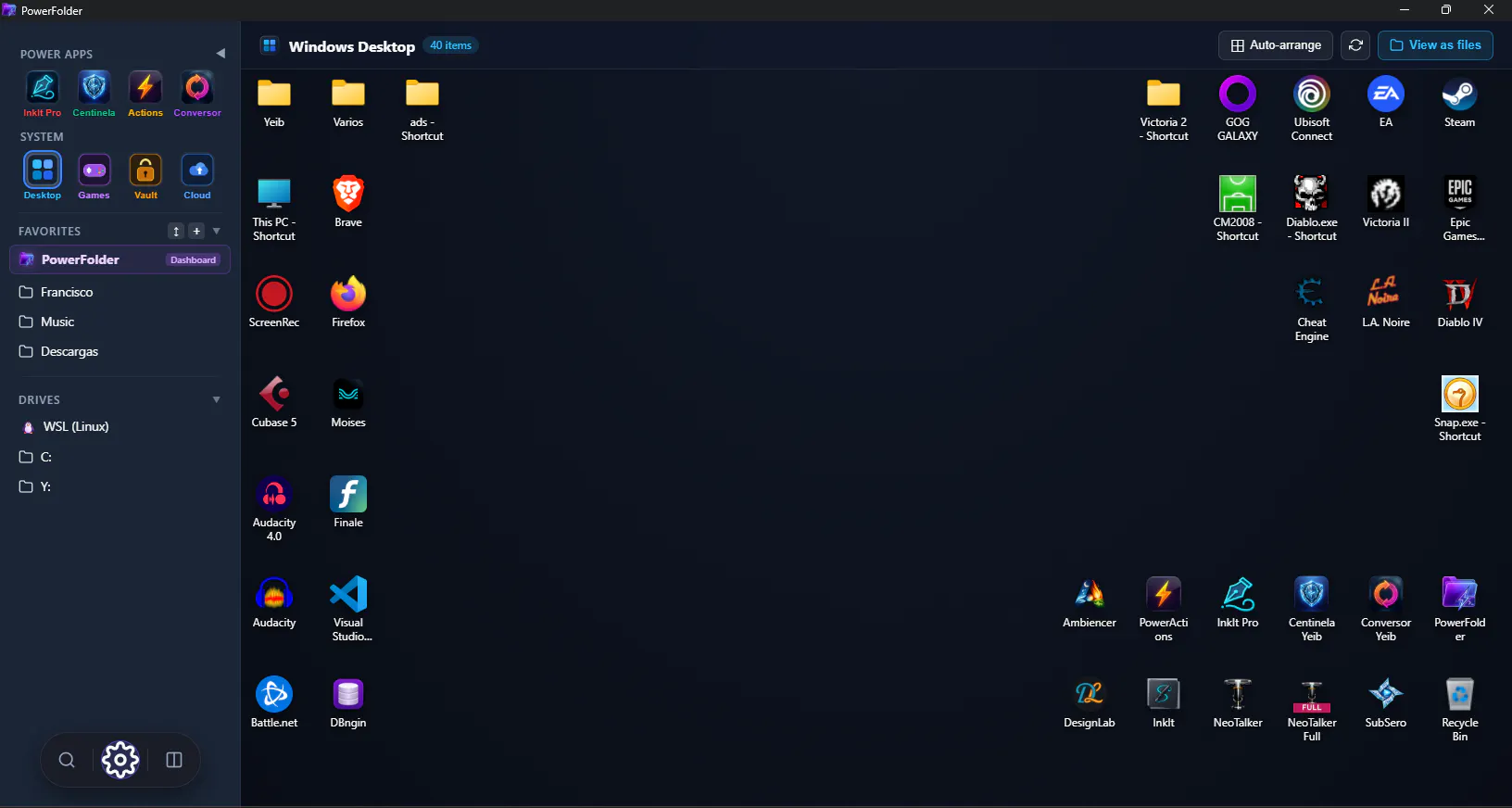Viewport: 1512px width, 808px height.
Task: Select the Firefox icon
Action: [348, 302]
